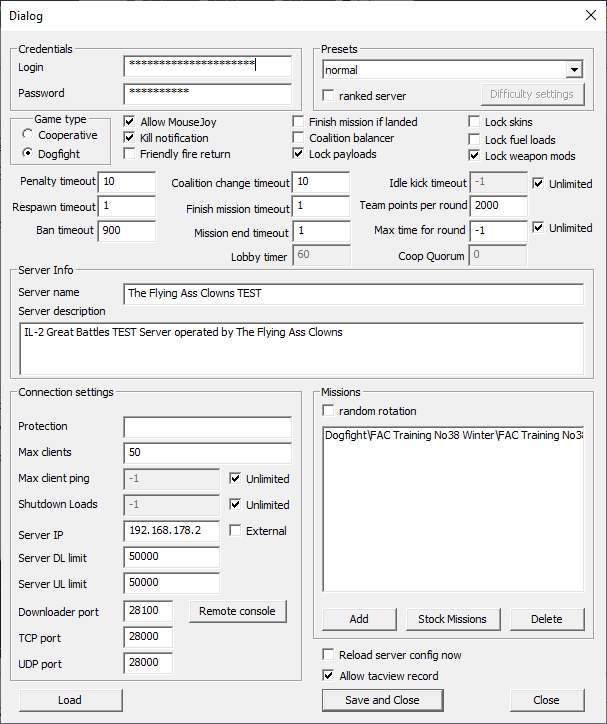Enable random rotation for missions
This screenshot has height=724, width=607.
coord(329,411)
